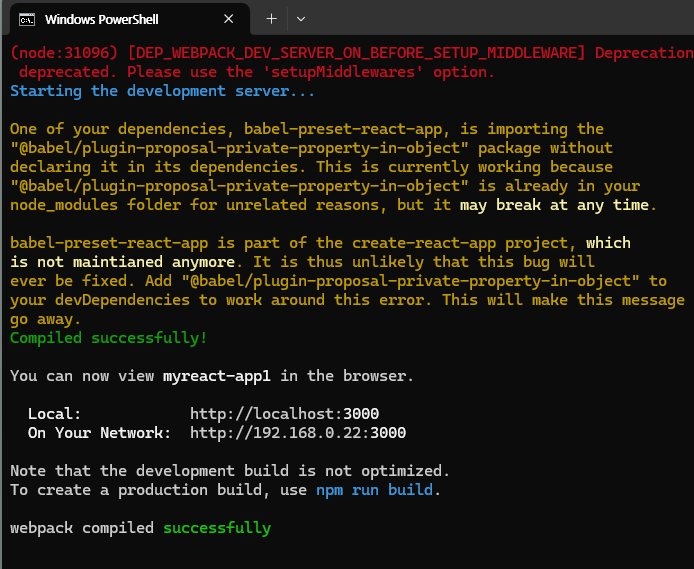Click 'Note that the development build' line
Image resolution: width=694 pixels, height=569 pixels.
pyautogui.click(x=230, y=471)
